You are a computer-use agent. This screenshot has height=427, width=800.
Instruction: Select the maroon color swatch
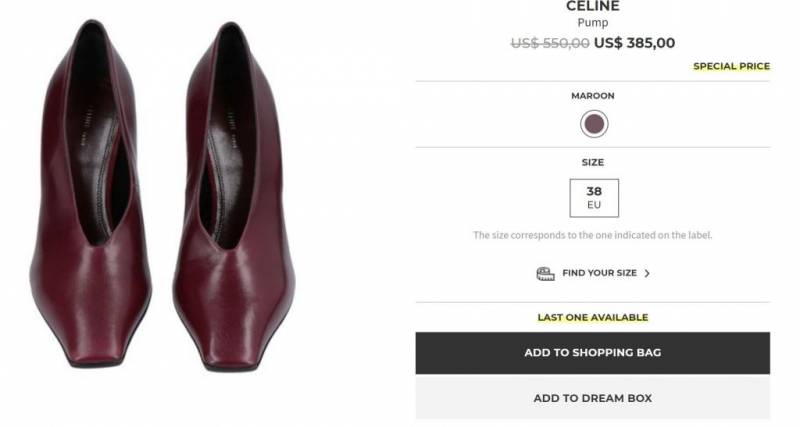(594, 125)
